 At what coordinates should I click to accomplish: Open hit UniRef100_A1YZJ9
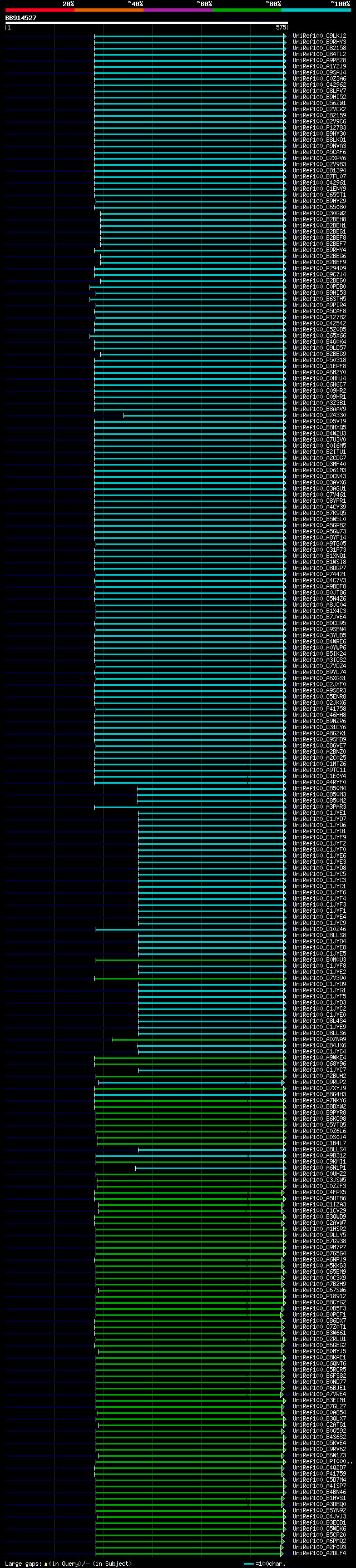click(x=319, y=66)
